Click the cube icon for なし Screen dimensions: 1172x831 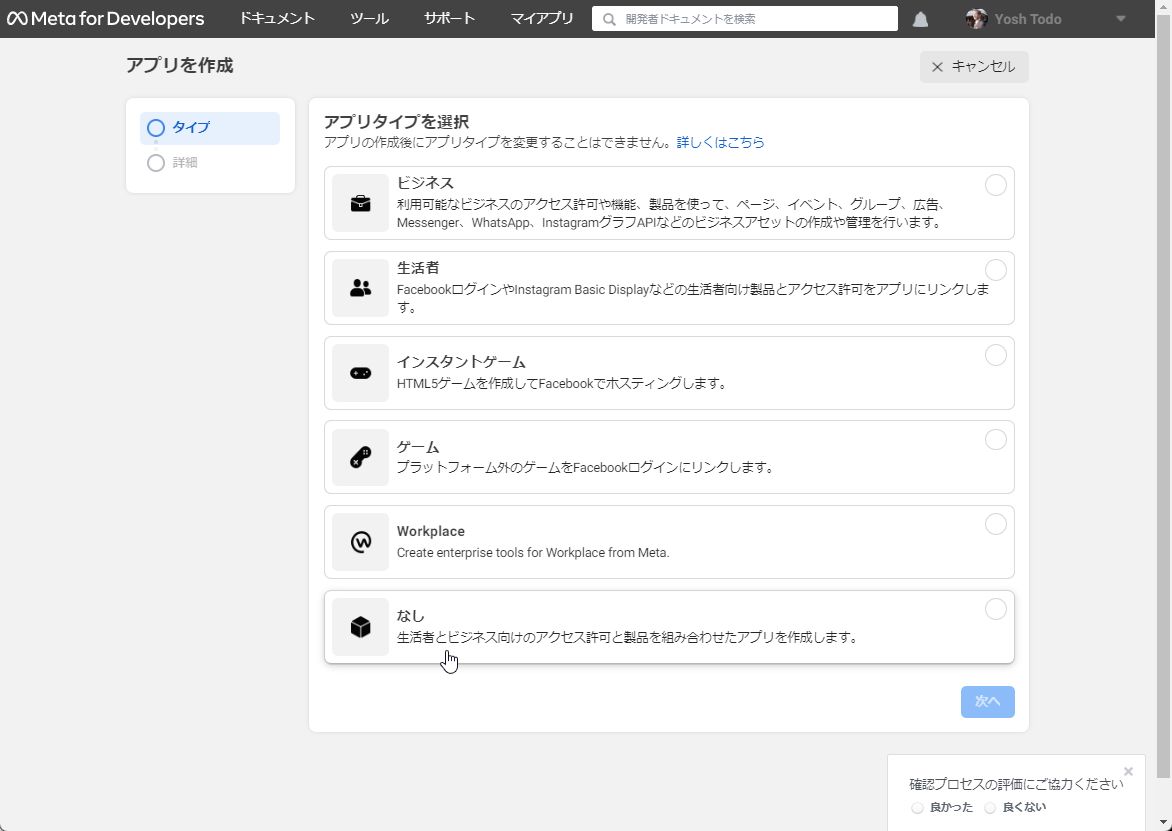pos(360,627)
